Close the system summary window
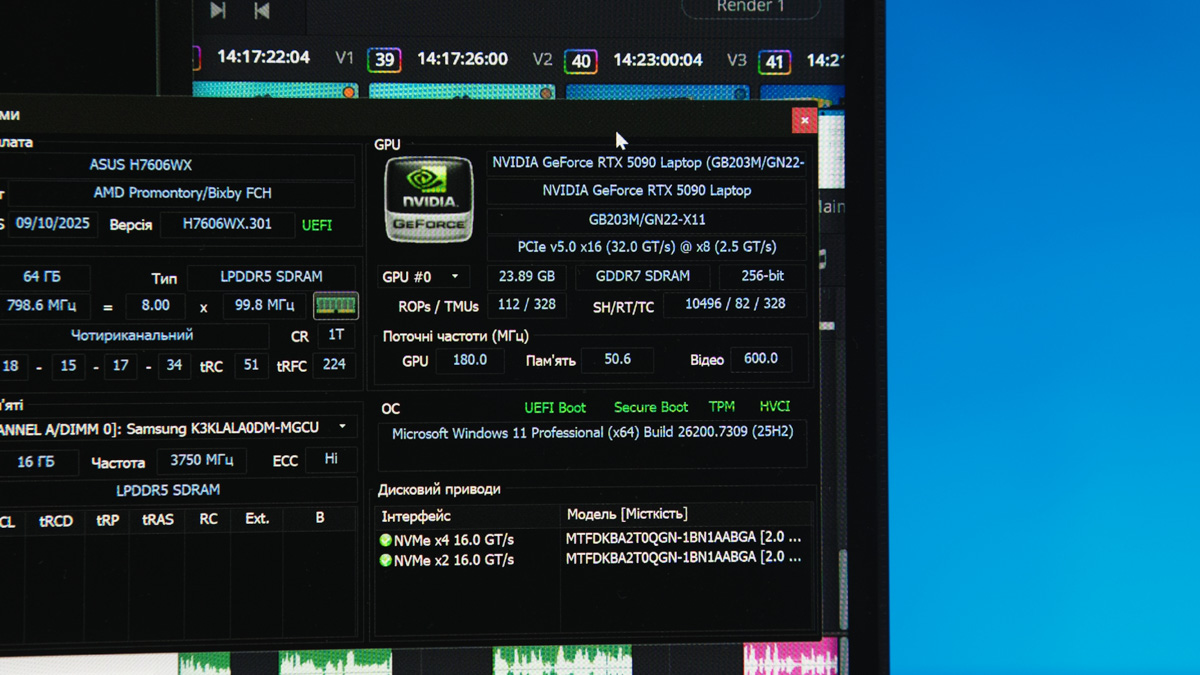Image resolution: width=1200 pixels, height=675 pixels. coord(804,120)
